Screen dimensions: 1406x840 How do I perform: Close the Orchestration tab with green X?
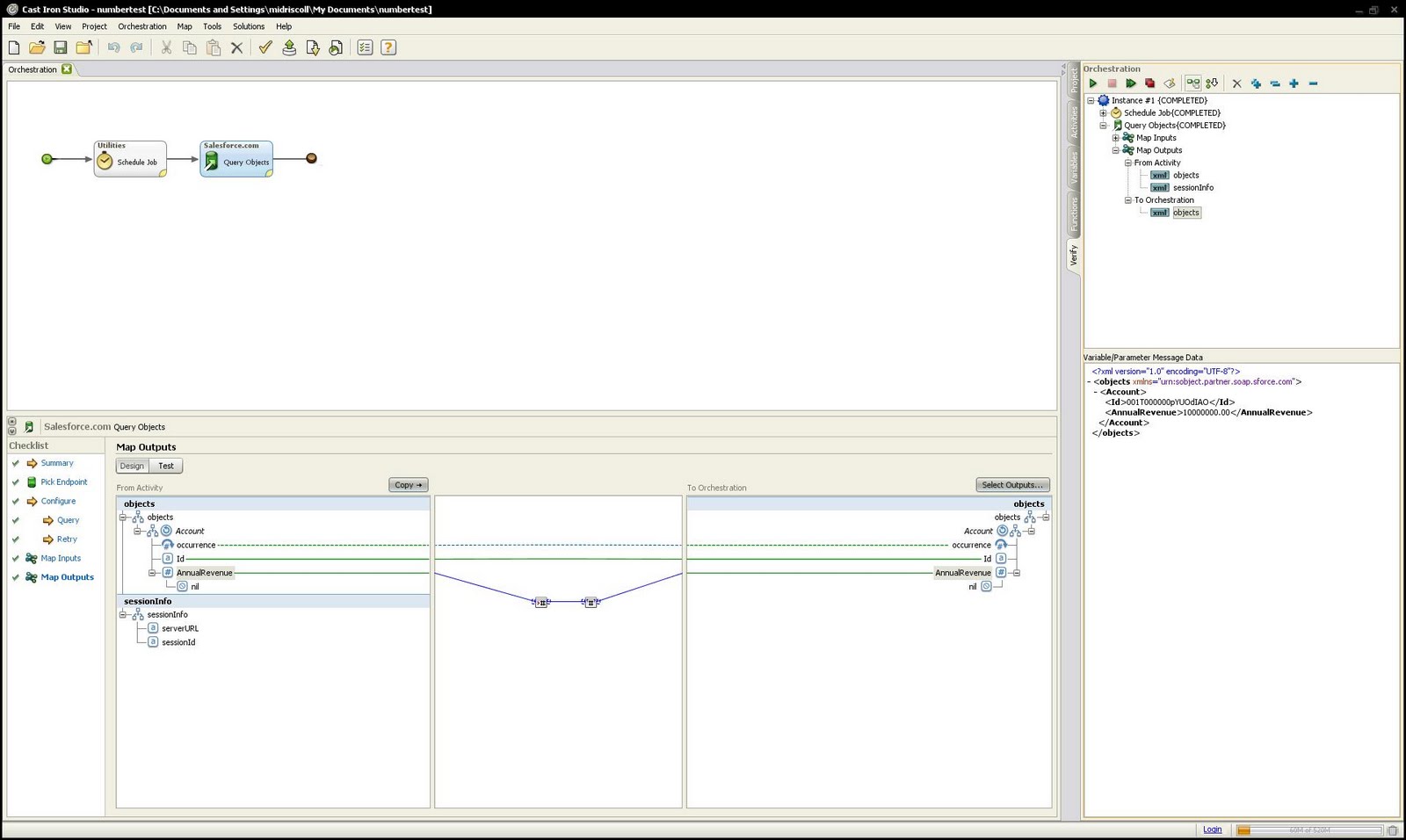tap(67, 69)
